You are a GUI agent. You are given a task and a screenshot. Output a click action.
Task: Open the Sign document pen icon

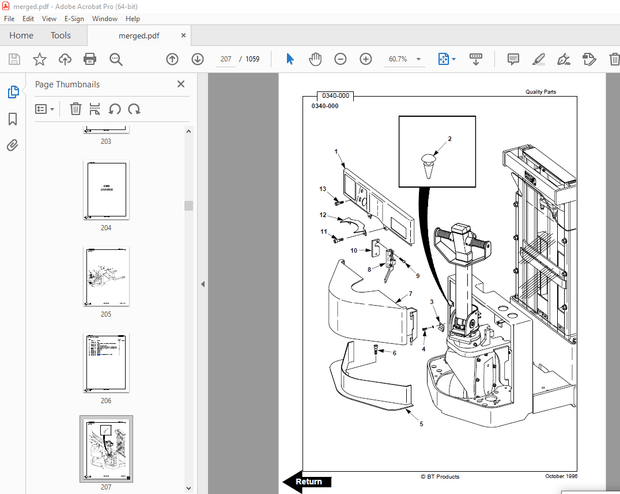tap(563, 59)
